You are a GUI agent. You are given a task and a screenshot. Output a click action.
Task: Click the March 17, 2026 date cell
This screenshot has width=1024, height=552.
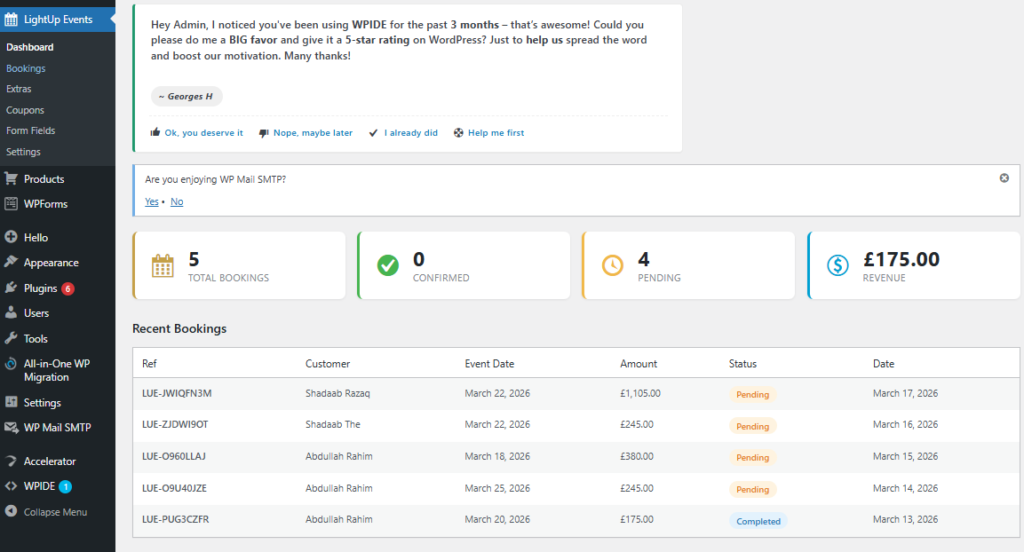(x=905, y=393)
